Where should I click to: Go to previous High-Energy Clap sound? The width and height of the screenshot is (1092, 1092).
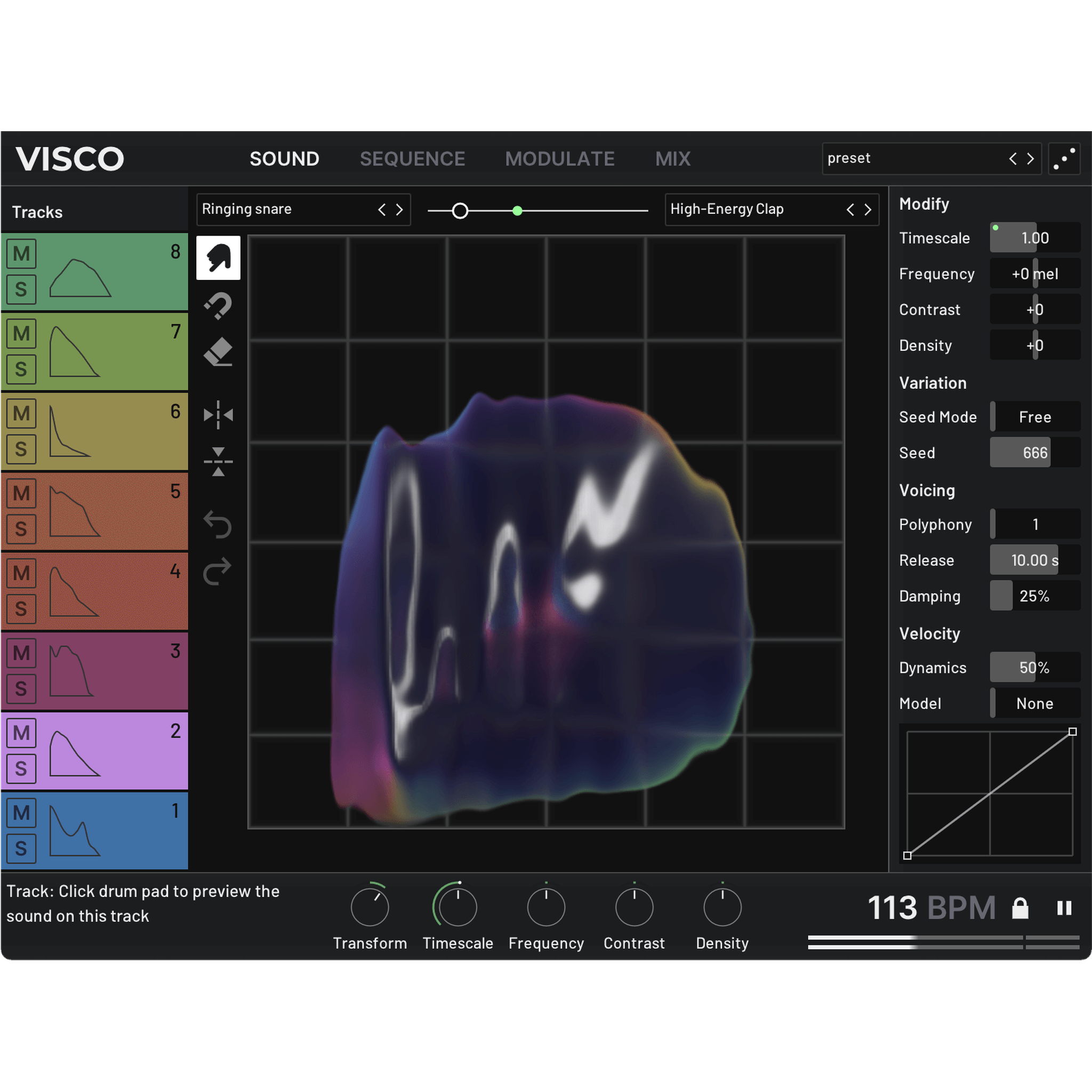click(x=850, y=210)
